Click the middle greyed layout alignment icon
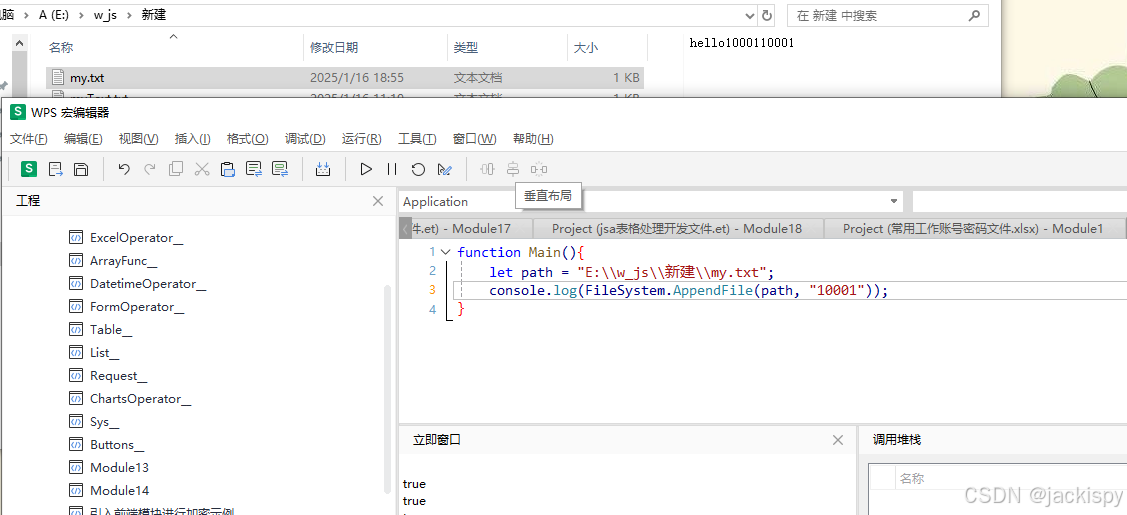Viewport: 1127px width, 515px height. [512, 169]
